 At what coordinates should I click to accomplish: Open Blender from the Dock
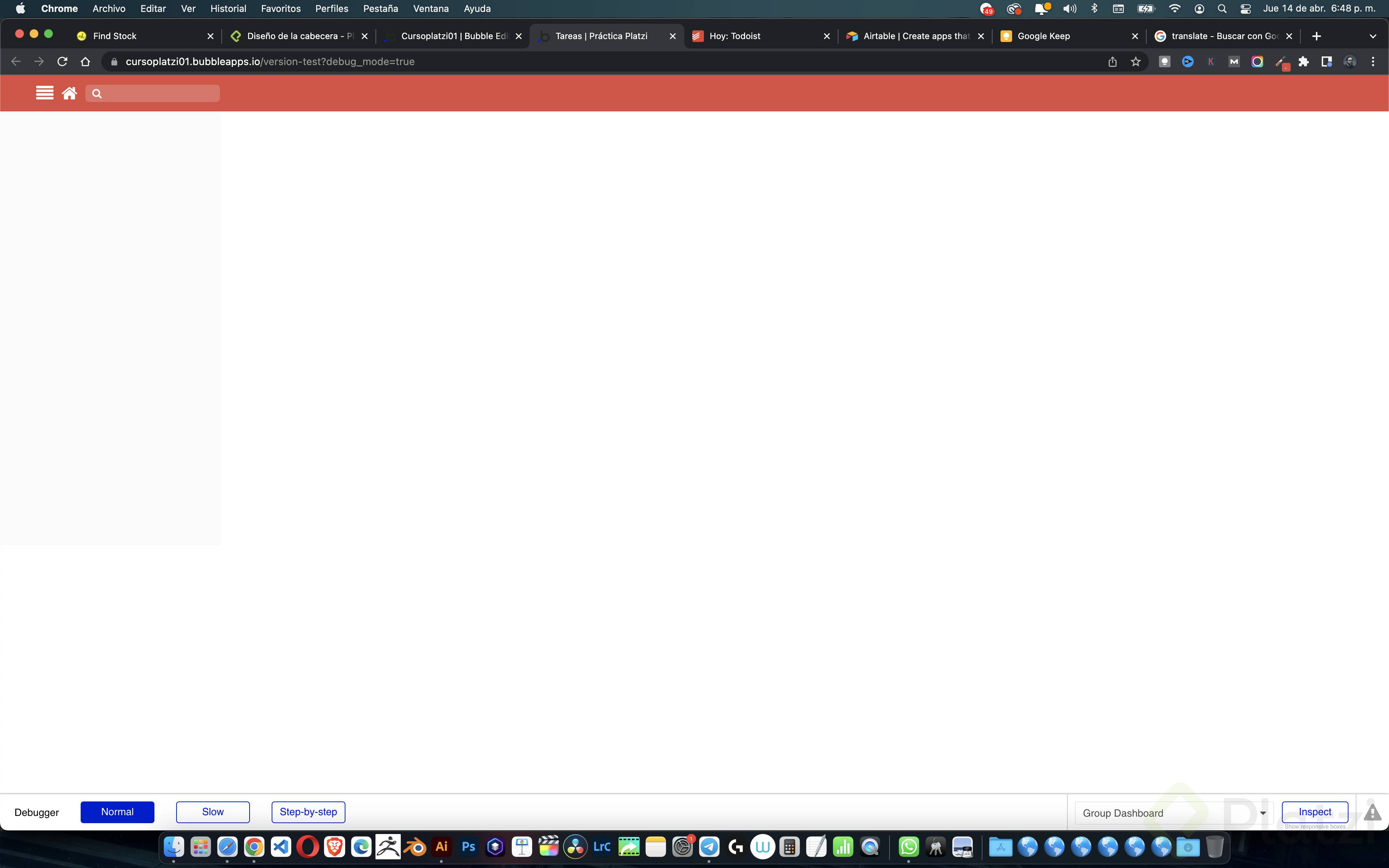pos(415,846)
